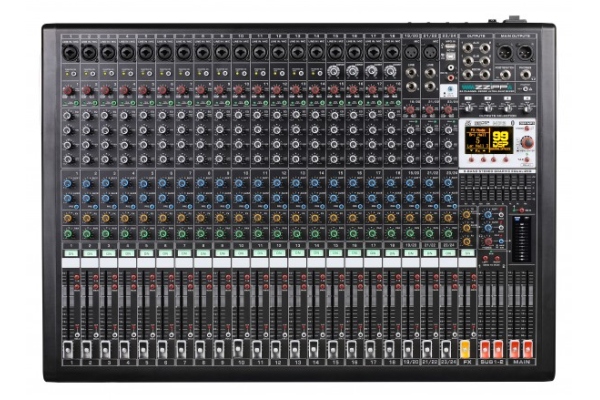Toggle channel 8 green low-cut button
The image size is (600, 400).
pos(209,103)
